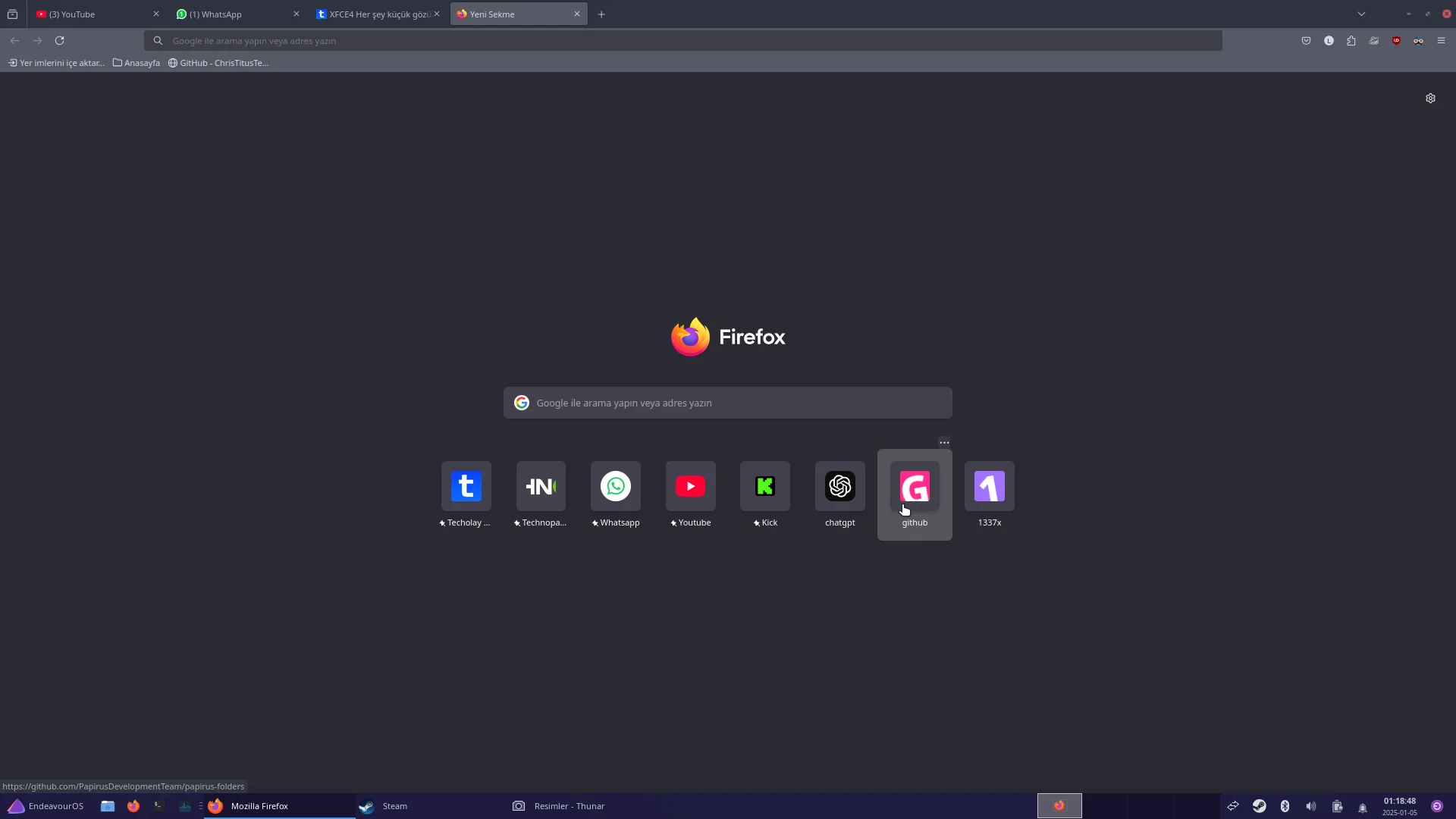The height and width of the screenshot is (819, 1456).
Task: Switch to Steam taskbar window
Action: 431,806
